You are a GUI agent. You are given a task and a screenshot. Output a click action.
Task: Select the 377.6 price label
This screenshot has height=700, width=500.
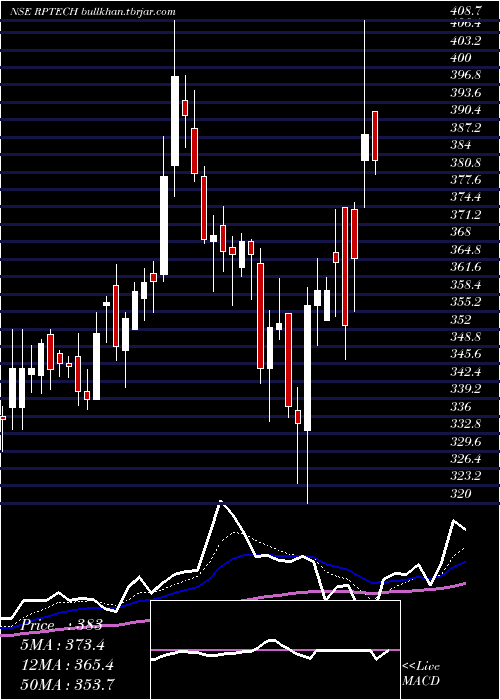(x=466, y=180)
